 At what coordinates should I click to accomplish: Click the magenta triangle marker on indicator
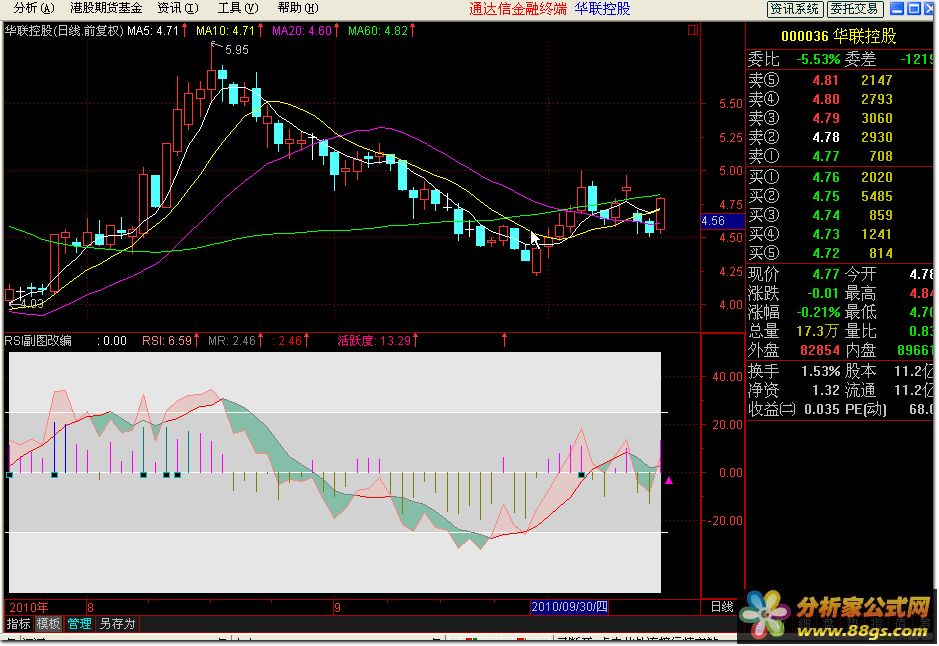tap(669, 480)
